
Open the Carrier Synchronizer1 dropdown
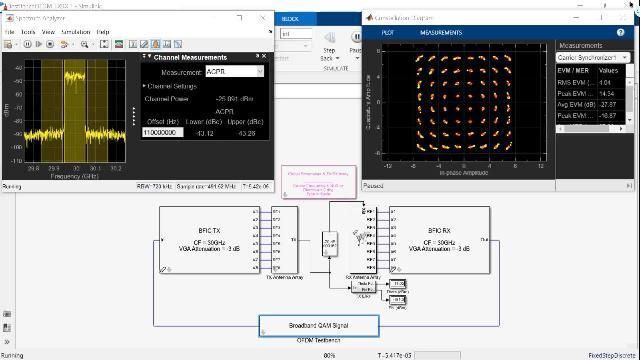click(x=593, y=58)
